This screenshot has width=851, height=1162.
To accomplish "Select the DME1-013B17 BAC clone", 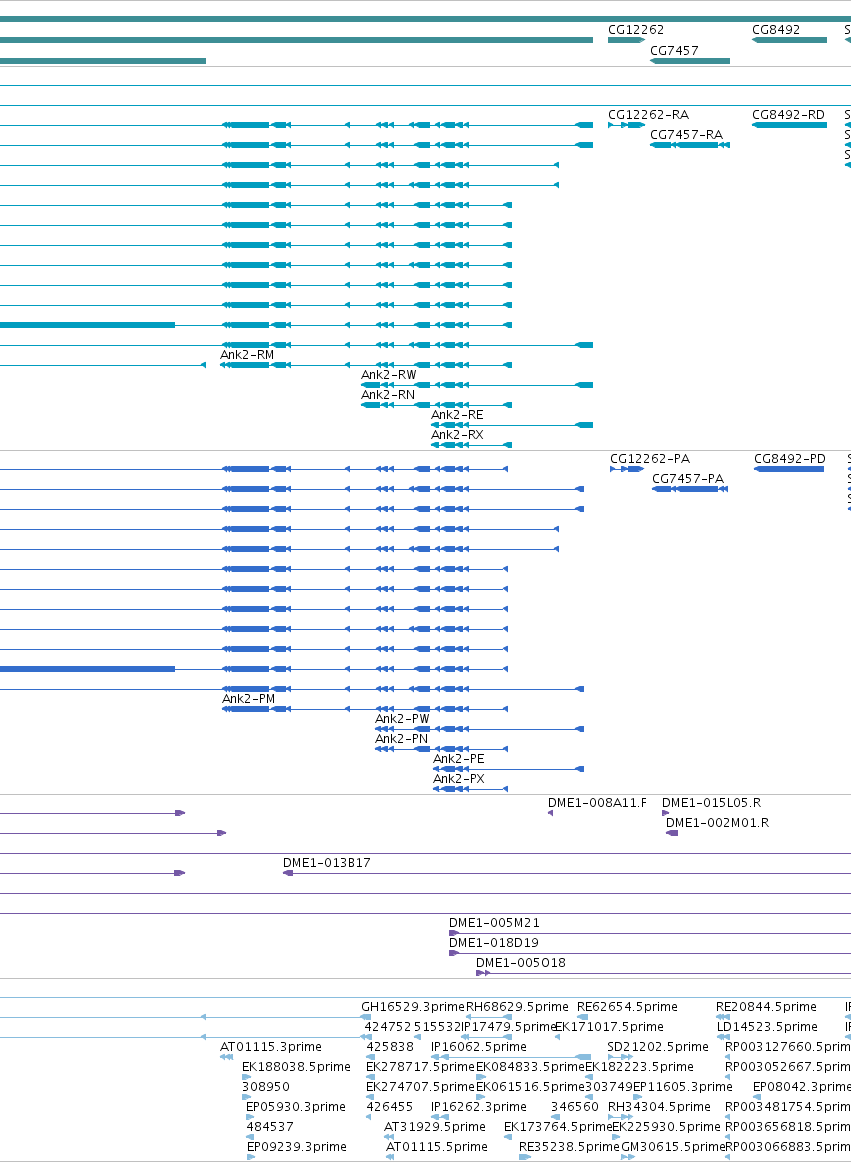I will coord(327,863).
